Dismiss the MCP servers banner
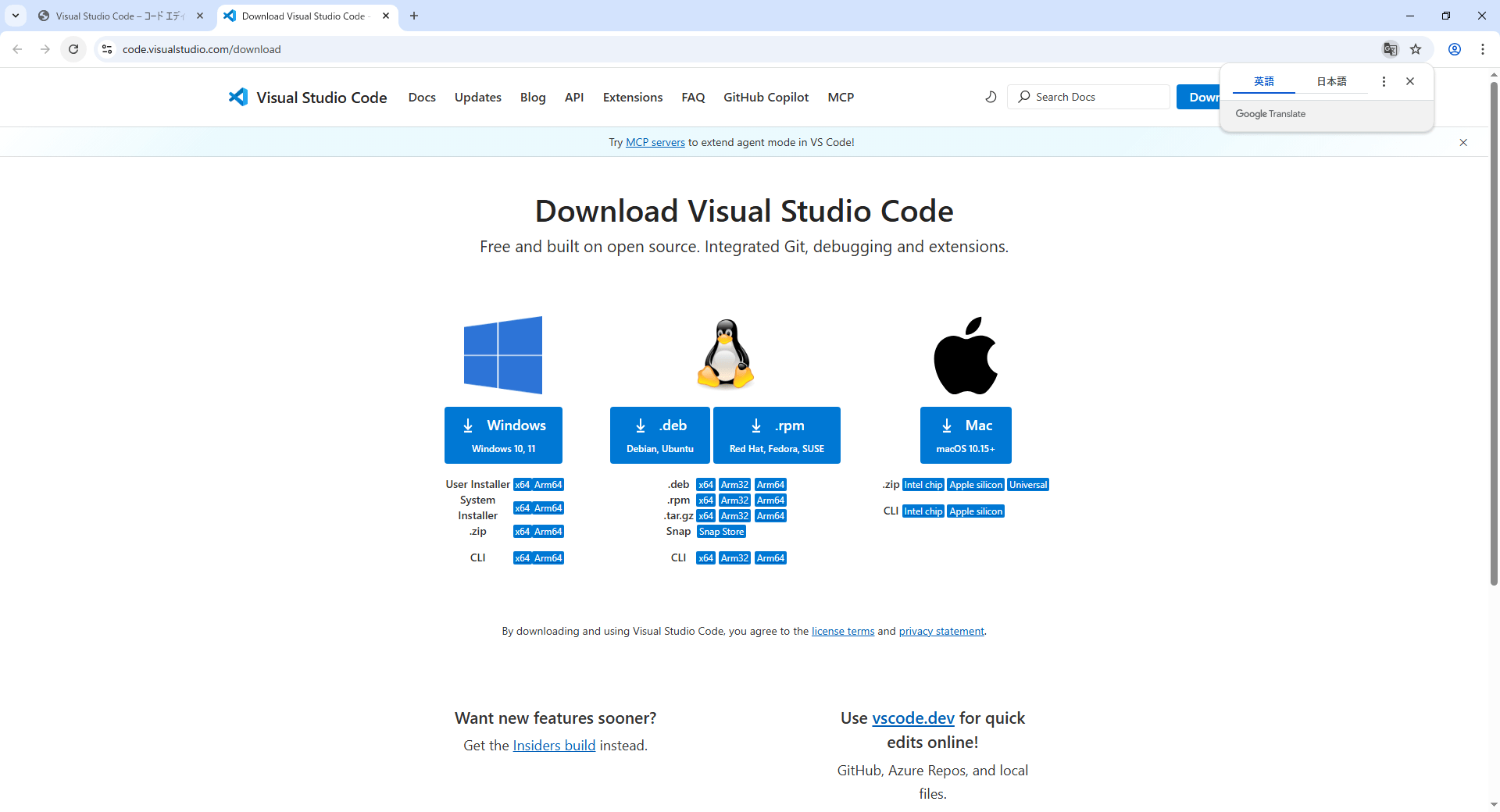The image size is (1500, 812). pyautogui.click(x=1463, y=142)
